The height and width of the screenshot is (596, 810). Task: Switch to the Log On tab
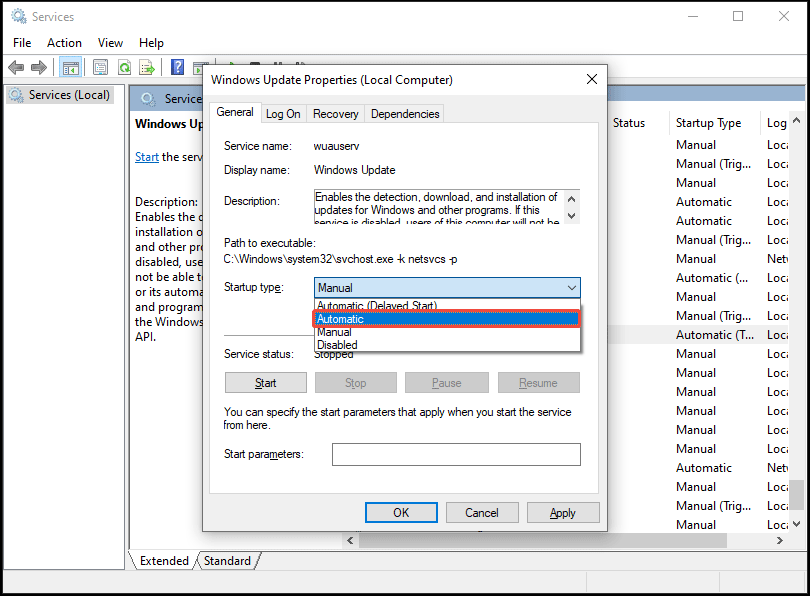[283, 113]
